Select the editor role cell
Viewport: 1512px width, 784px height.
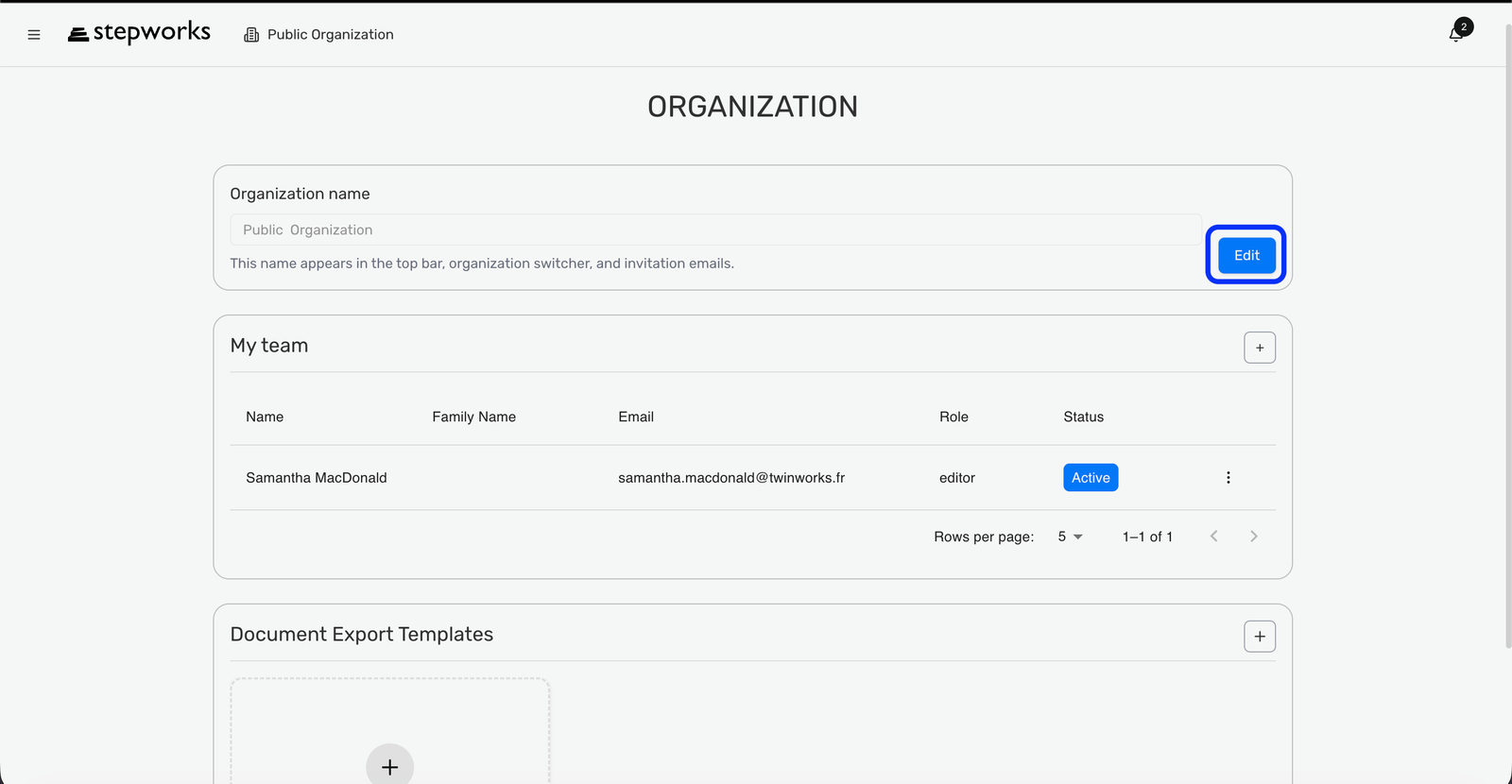[x=957, y=478]
